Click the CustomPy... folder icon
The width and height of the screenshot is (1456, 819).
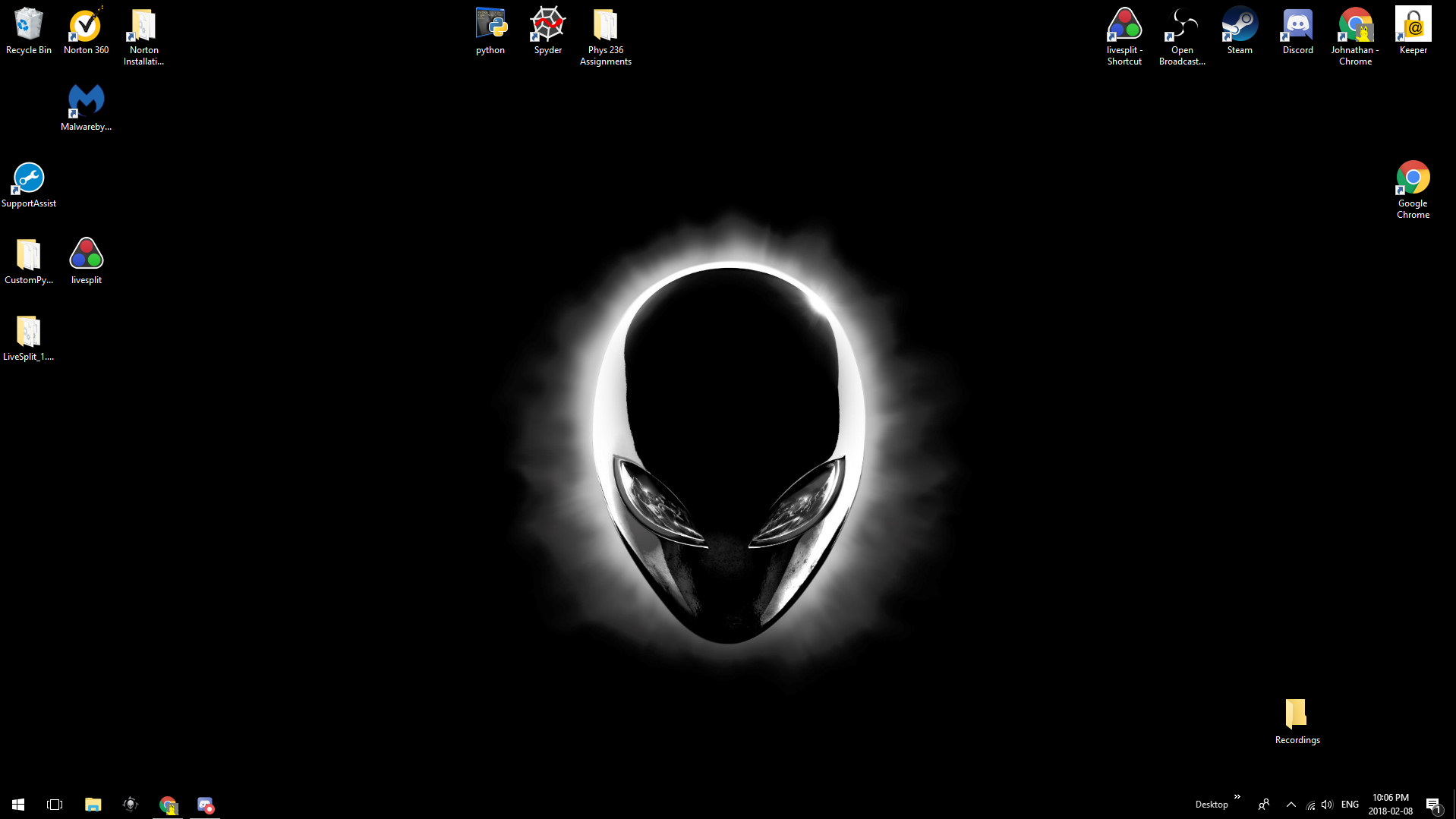[29, 261]
